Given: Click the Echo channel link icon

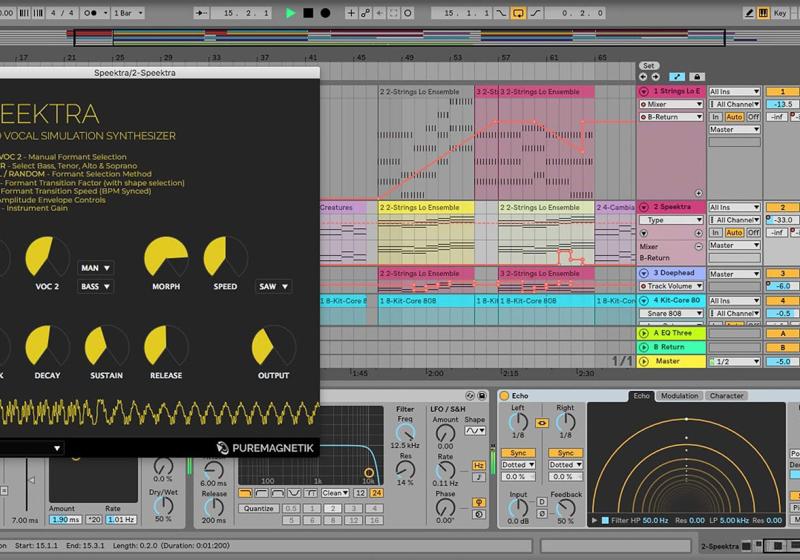Looking at the screenshot, I should 542,423.
